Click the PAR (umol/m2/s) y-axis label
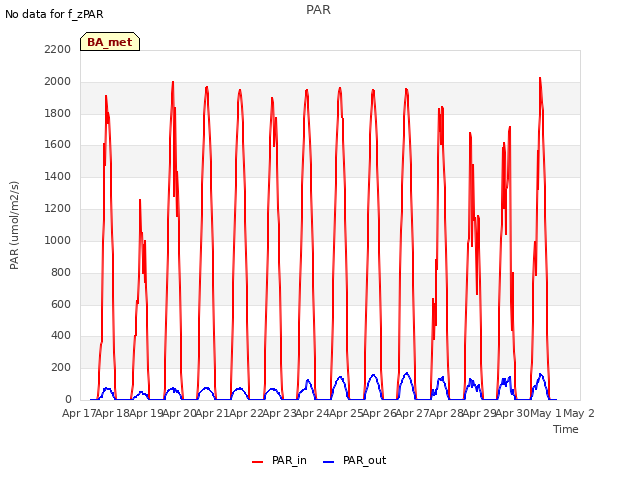This screenshot has width=640, height=480. 14,225
